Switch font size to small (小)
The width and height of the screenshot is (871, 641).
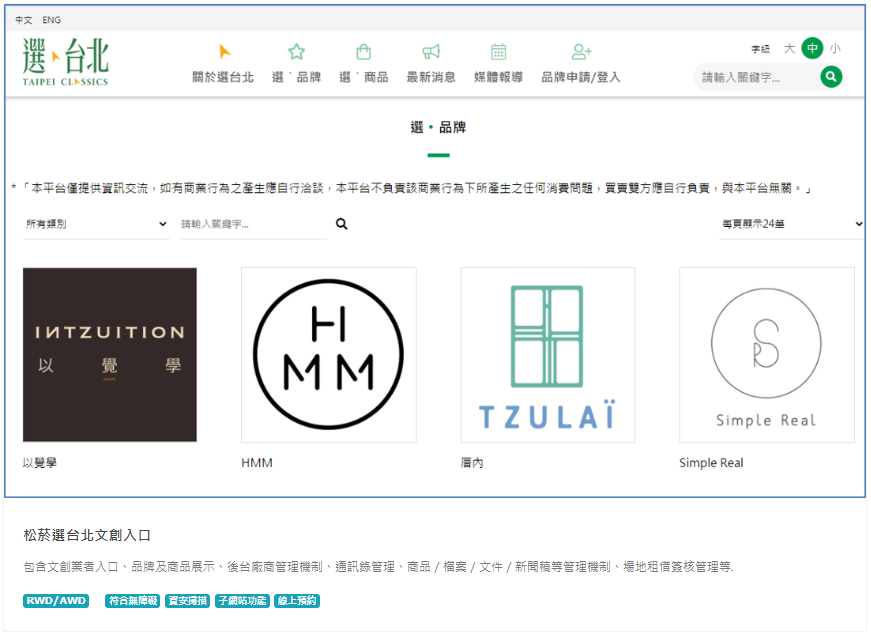pos(835,48)
